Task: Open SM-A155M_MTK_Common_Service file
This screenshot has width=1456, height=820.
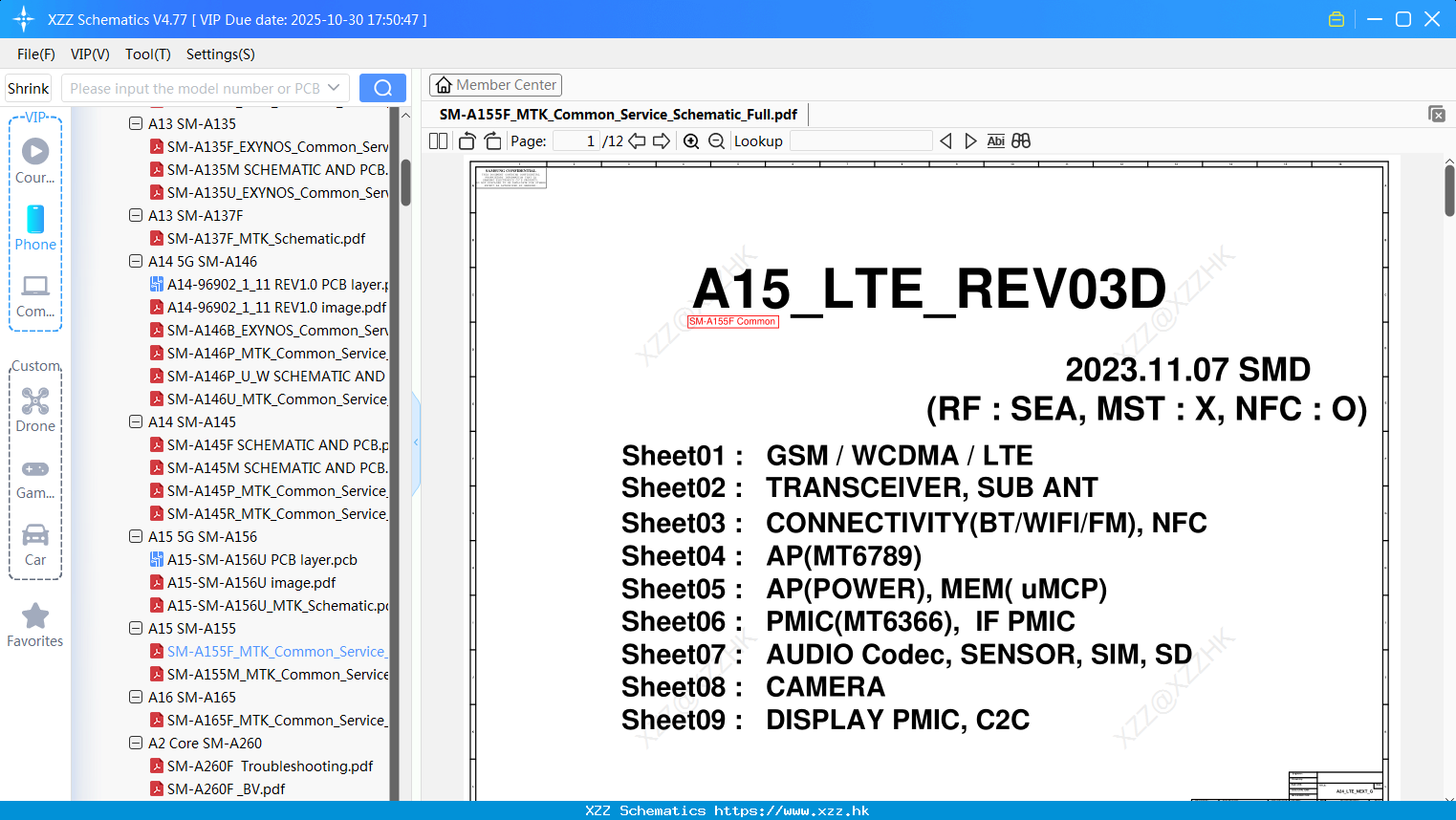Action: [x=269, y=674]
